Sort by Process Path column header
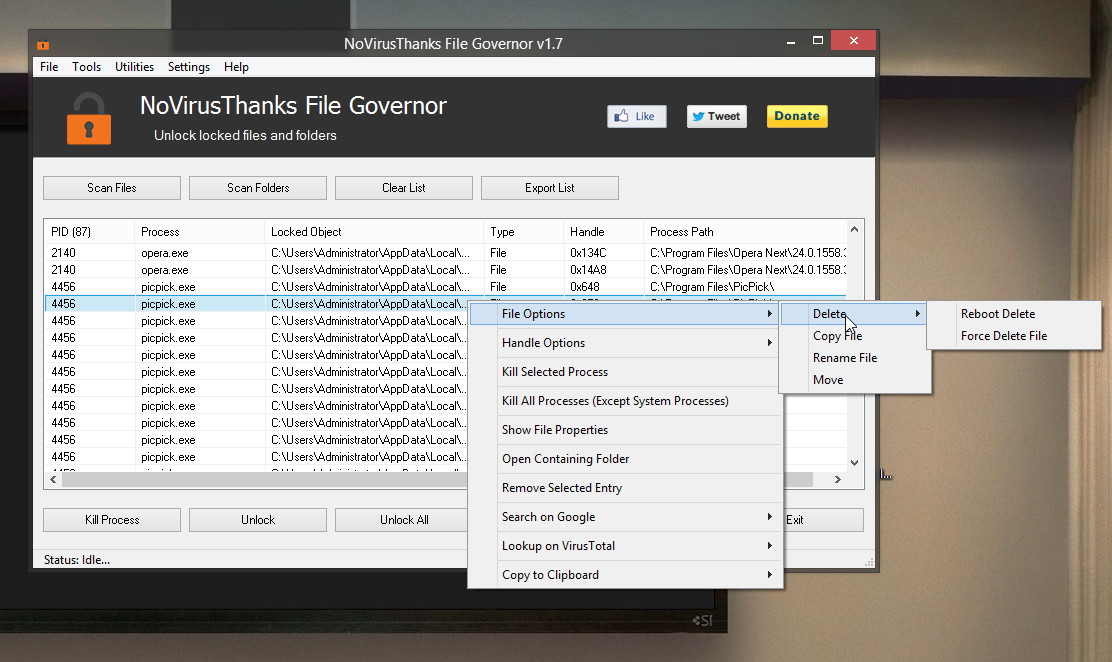 pyautogui.click(x=745, y=232)
